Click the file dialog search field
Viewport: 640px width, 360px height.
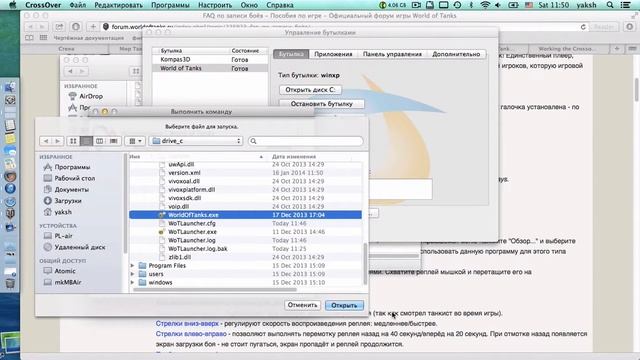305,141
